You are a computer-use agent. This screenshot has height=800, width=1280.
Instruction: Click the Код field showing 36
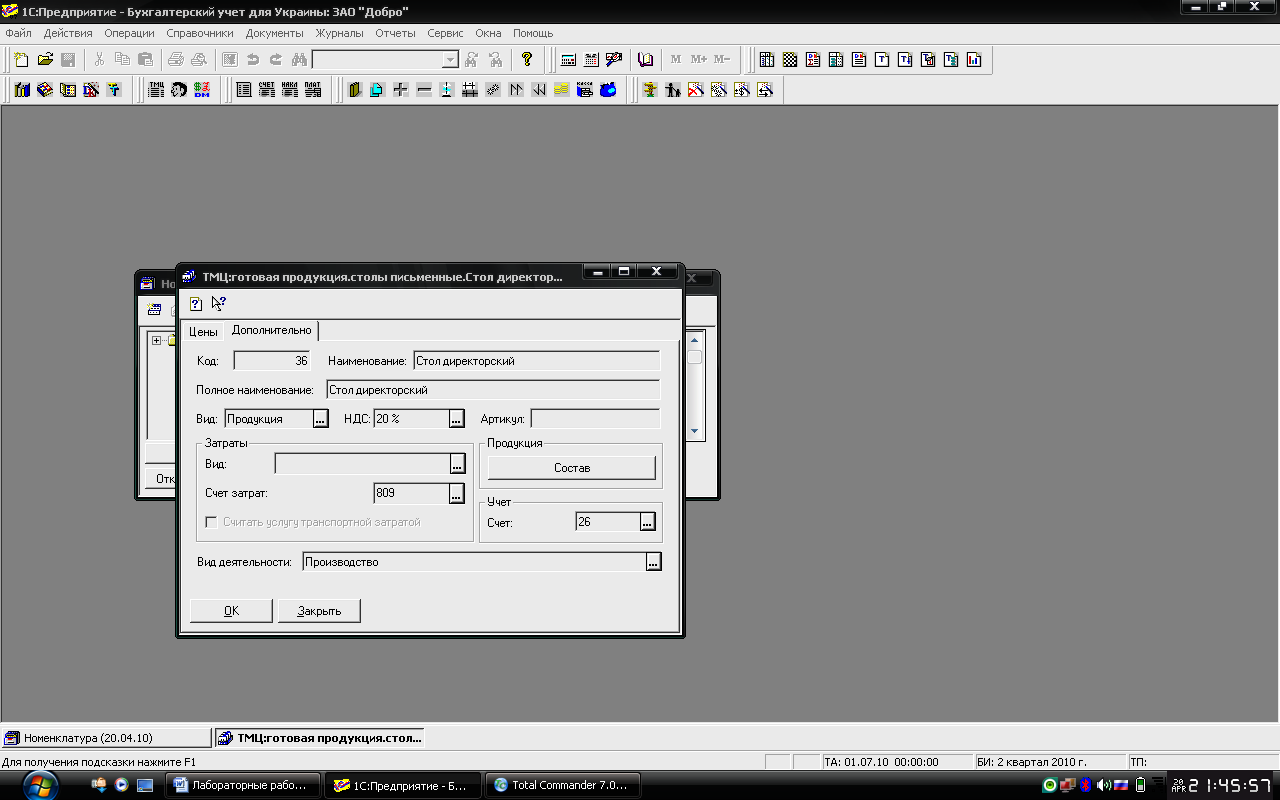pyautogui.click(x=272, y=361)
